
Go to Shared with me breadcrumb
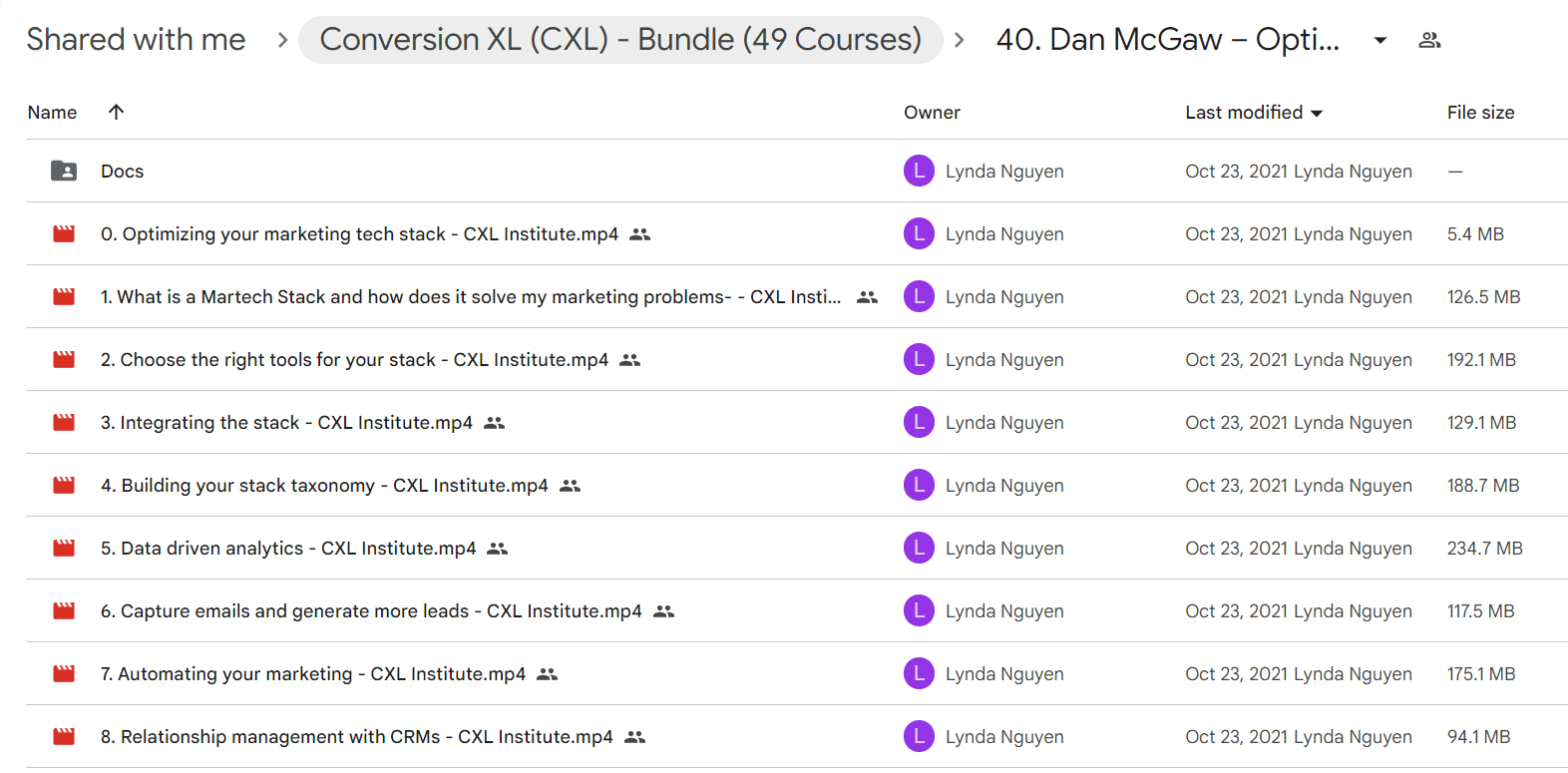[136, 39]
